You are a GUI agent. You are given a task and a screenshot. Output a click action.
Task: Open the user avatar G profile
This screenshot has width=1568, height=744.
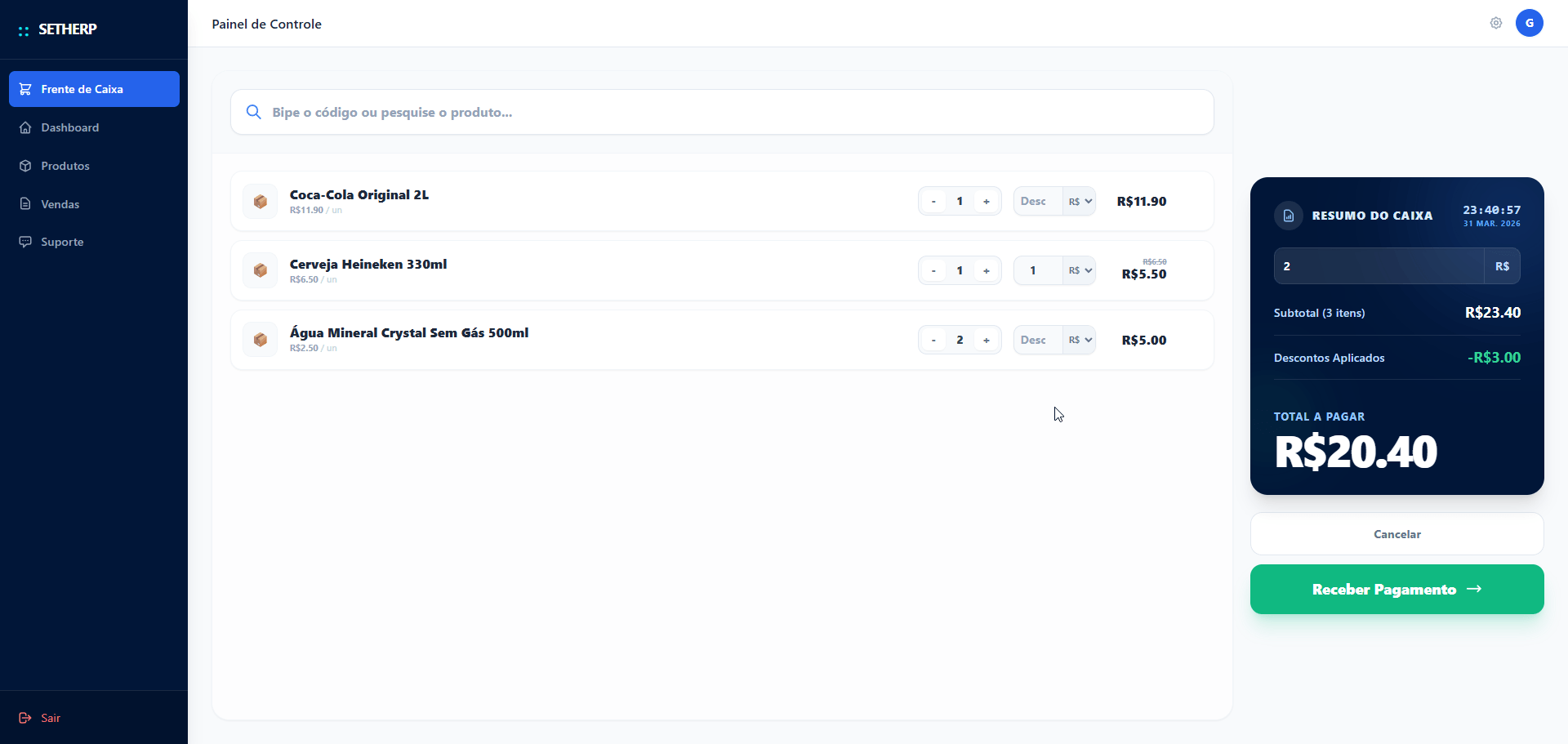click(x=1529, y=23)
